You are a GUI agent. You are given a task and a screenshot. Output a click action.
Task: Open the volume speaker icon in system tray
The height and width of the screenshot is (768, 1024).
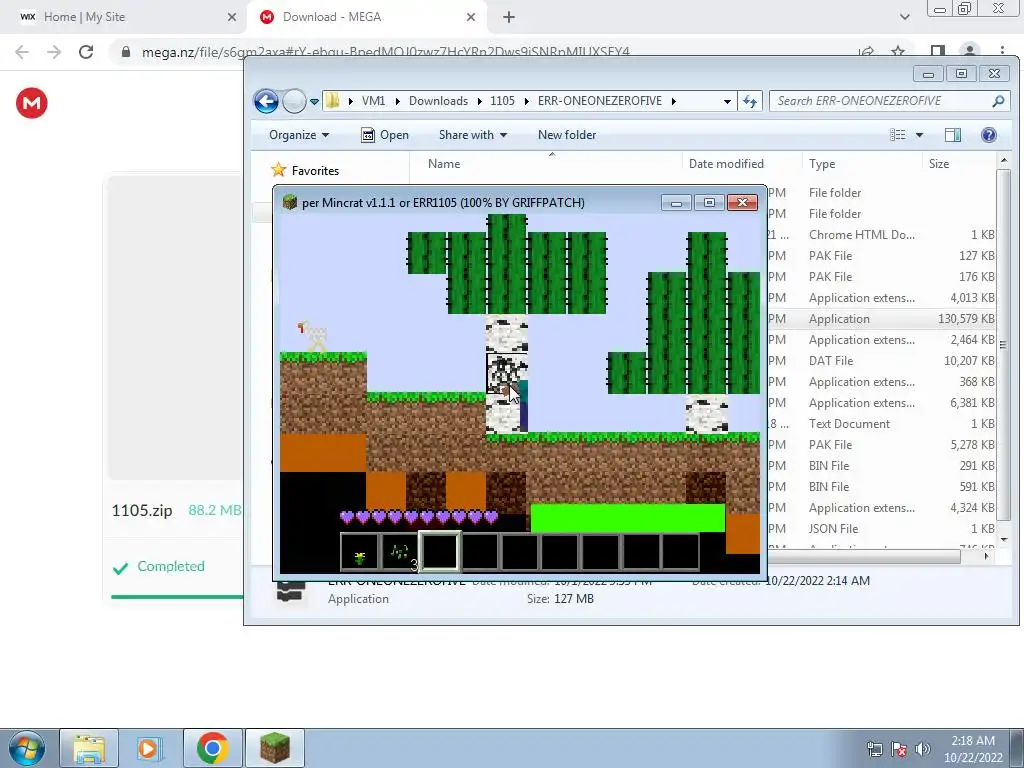pos(923,749)
